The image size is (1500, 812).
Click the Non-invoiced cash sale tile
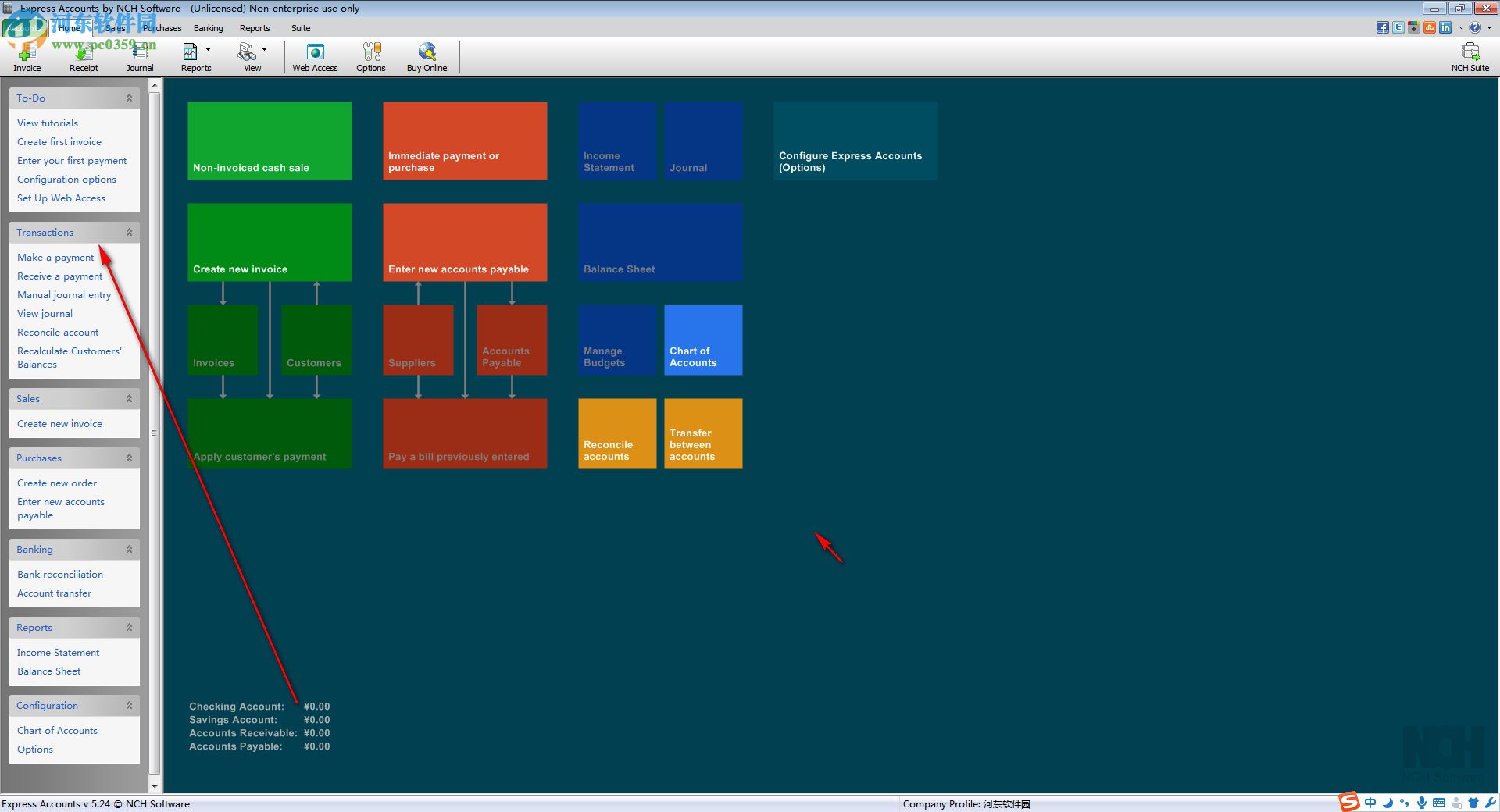click(x=270, y=141)
